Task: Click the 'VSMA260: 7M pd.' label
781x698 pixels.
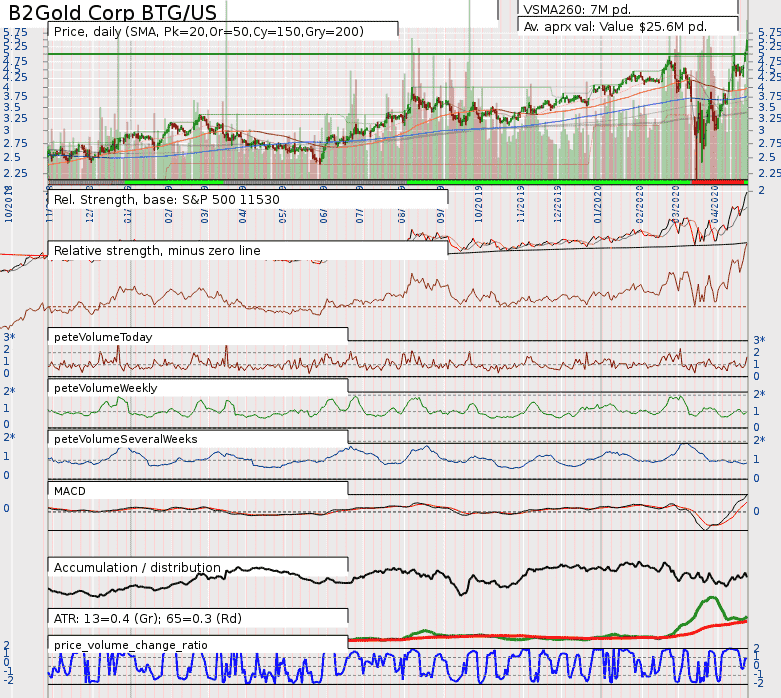Action: pos(577,9)
